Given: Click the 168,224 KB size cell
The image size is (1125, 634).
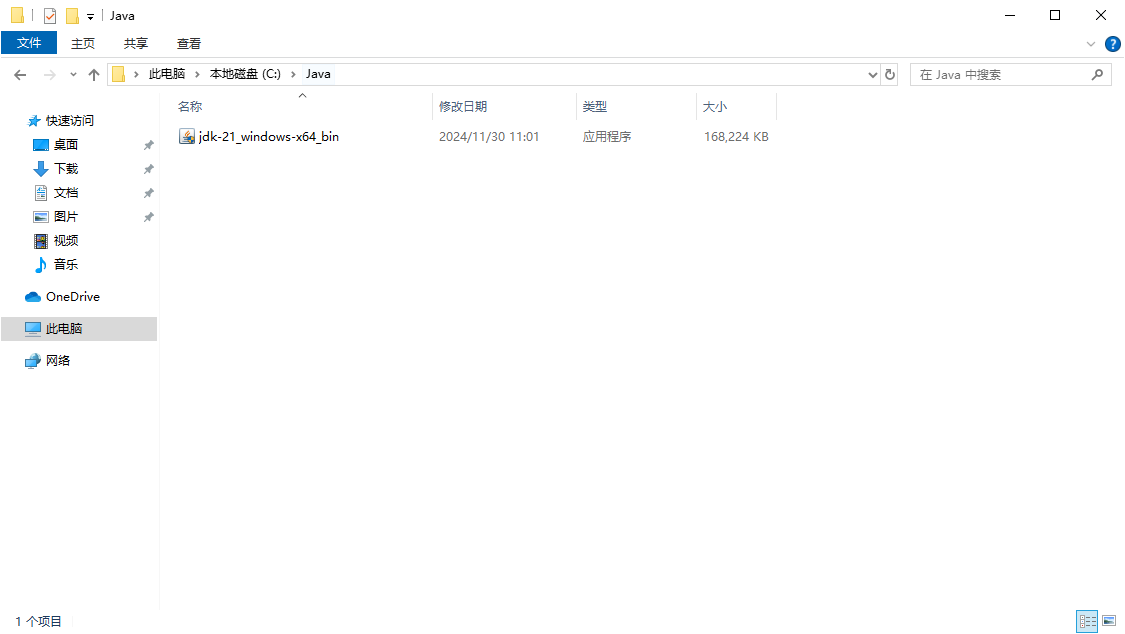Looking at the screenshot, I should click(x=736, y=136).
